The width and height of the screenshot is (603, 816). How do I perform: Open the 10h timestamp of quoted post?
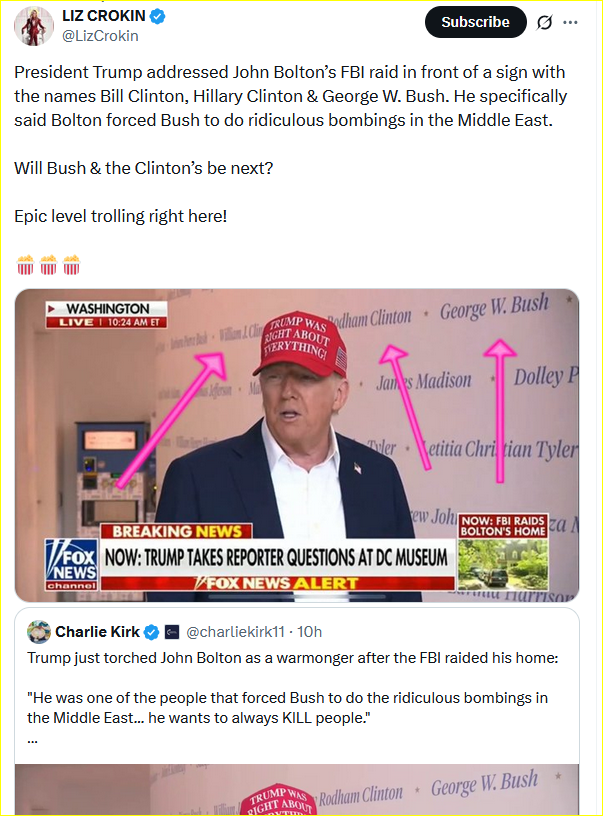(310, 632)
